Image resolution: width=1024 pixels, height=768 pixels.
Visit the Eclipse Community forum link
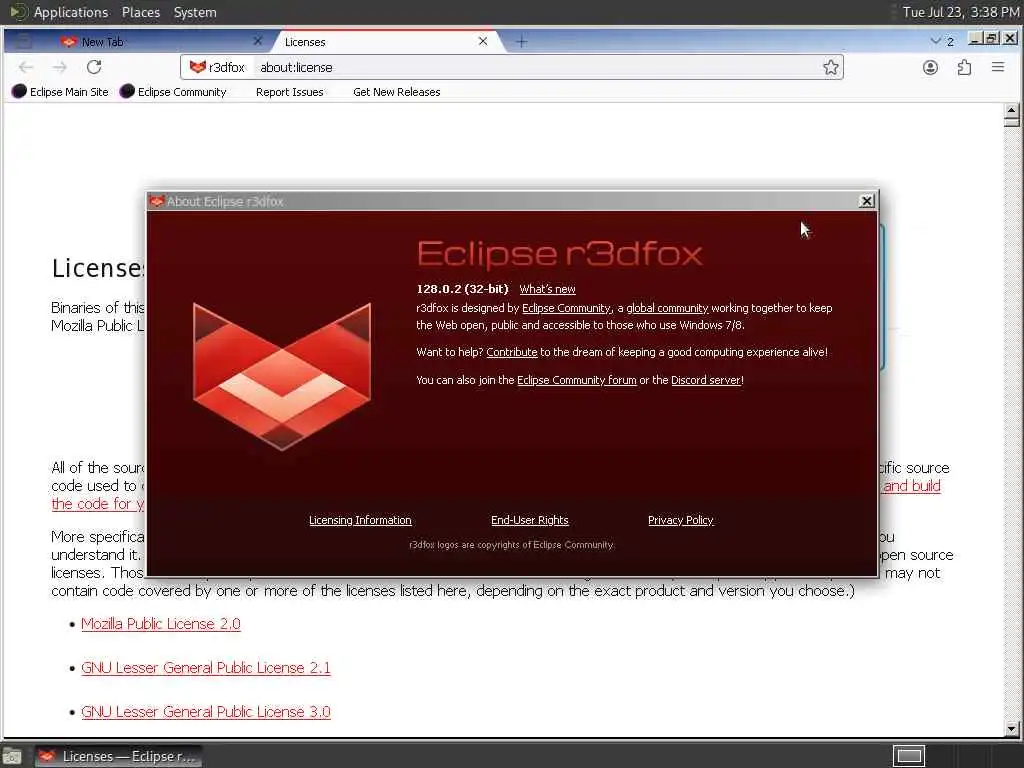(577, 380)
